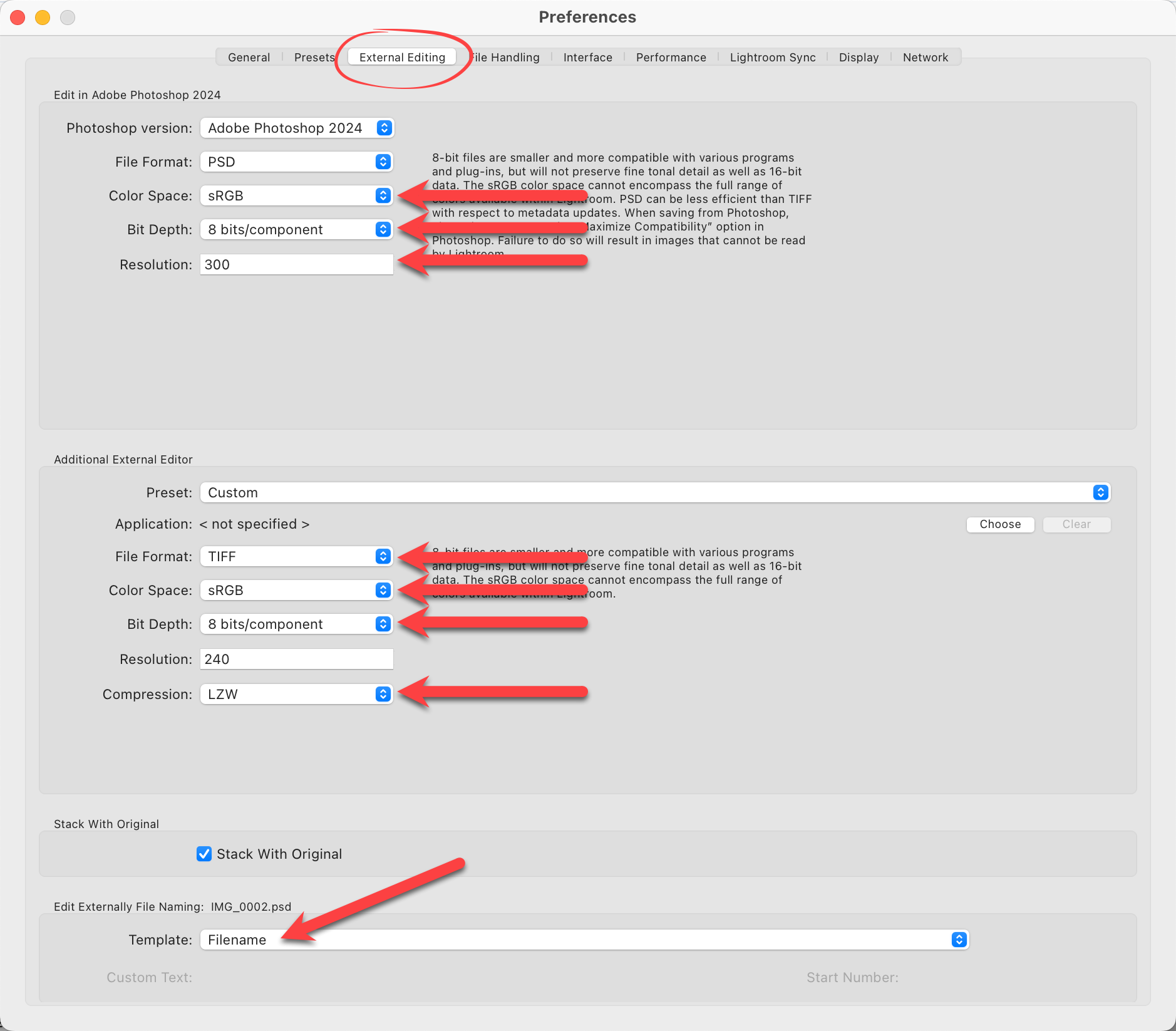Select the Lightroom Sync tab
The height and width of the screenshot is (1031, 1176).
[x=772, y=57]
